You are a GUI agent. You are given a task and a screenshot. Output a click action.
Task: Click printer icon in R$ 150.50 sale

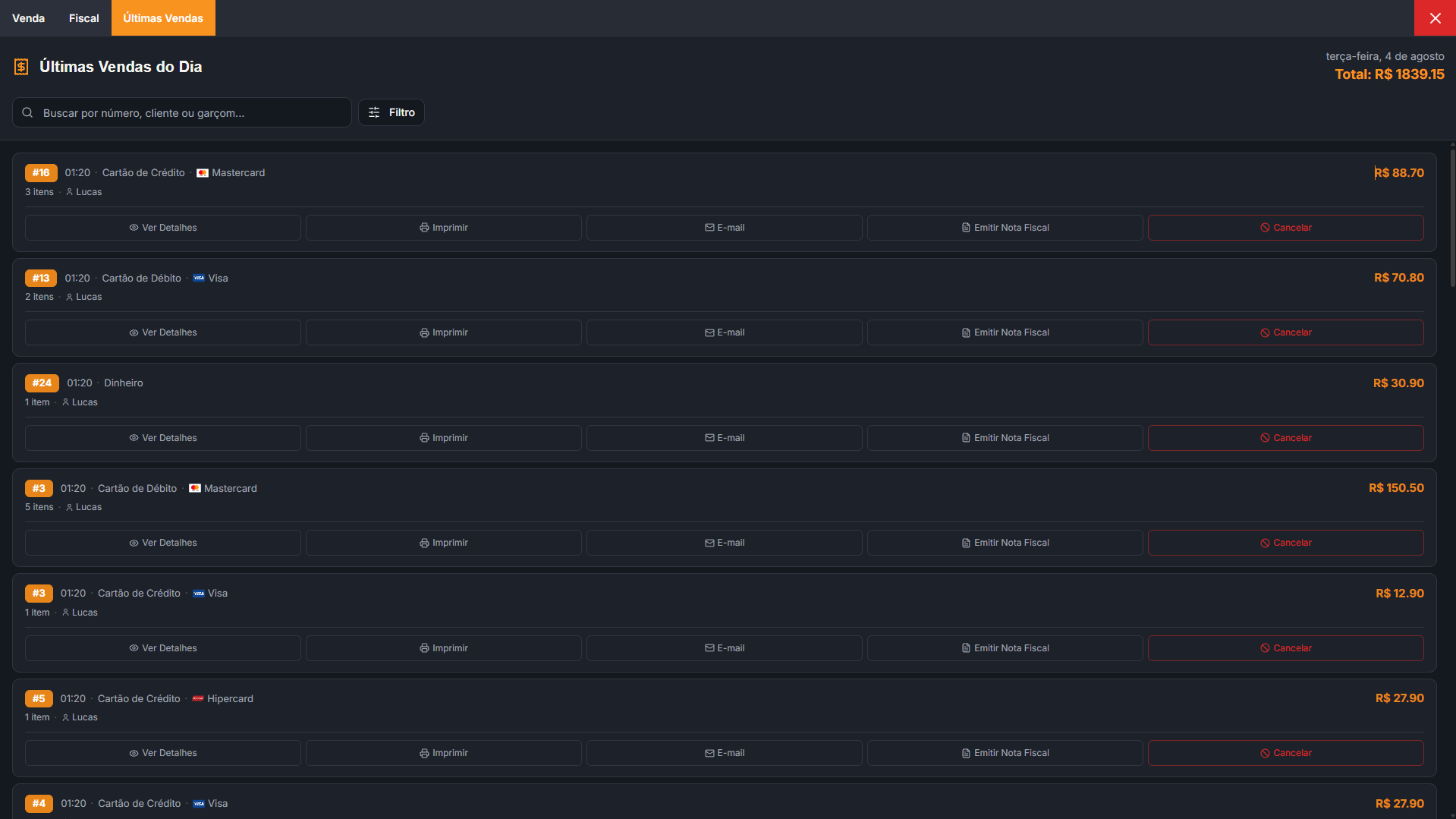click(x=424, y=543)
